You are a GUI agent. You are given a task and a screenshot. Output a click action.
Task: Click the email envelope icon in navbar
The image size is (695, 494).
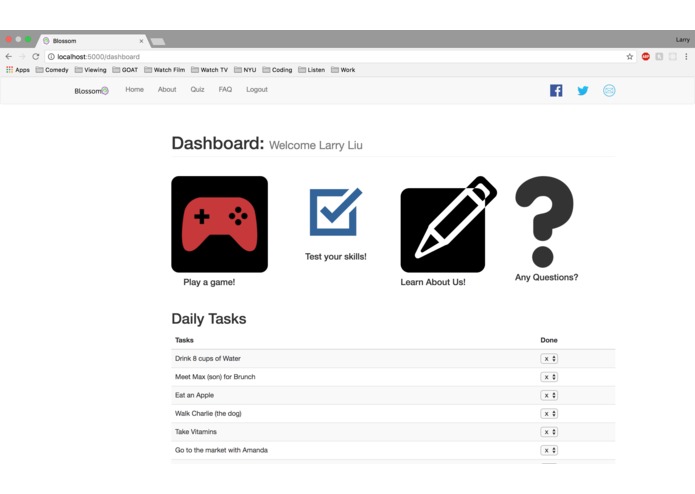[609, 90]
